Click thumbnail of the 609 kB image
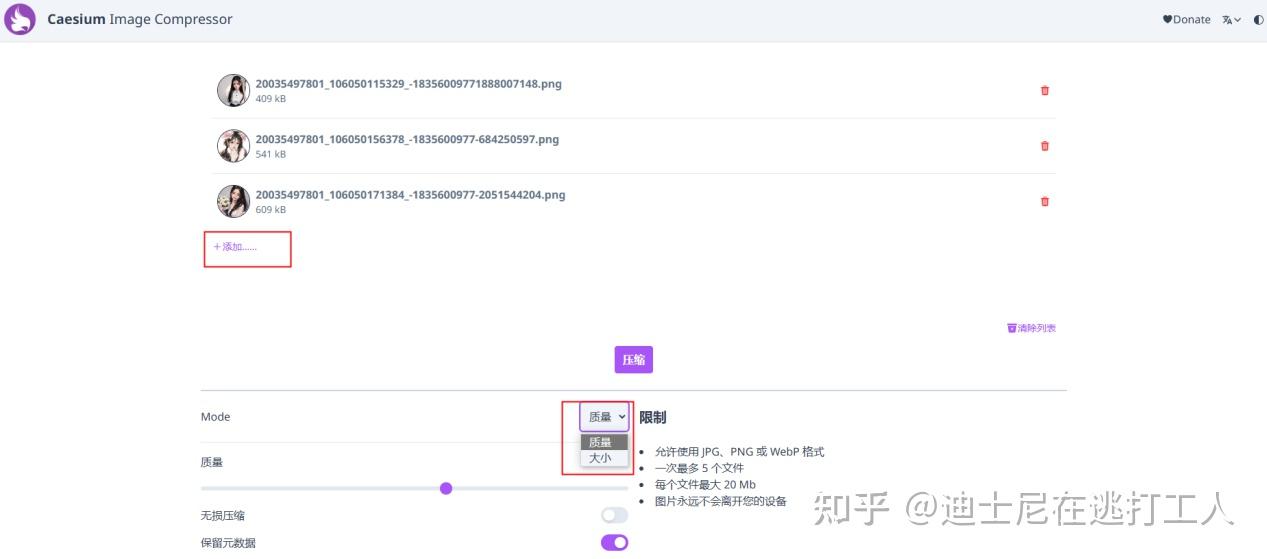 tap(233, 201)
